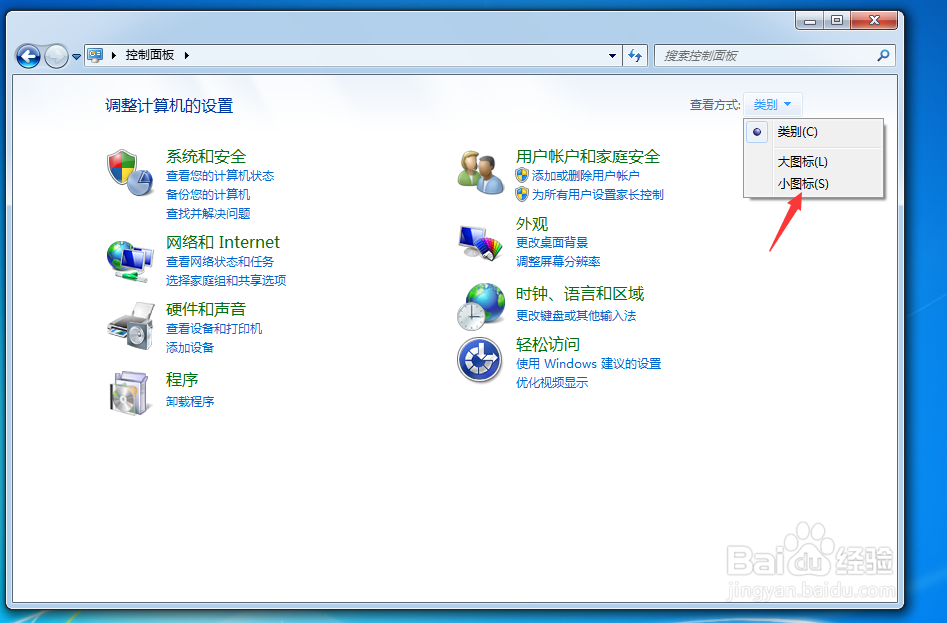Expand the back navigation history chevron

[x=74, y=56]
